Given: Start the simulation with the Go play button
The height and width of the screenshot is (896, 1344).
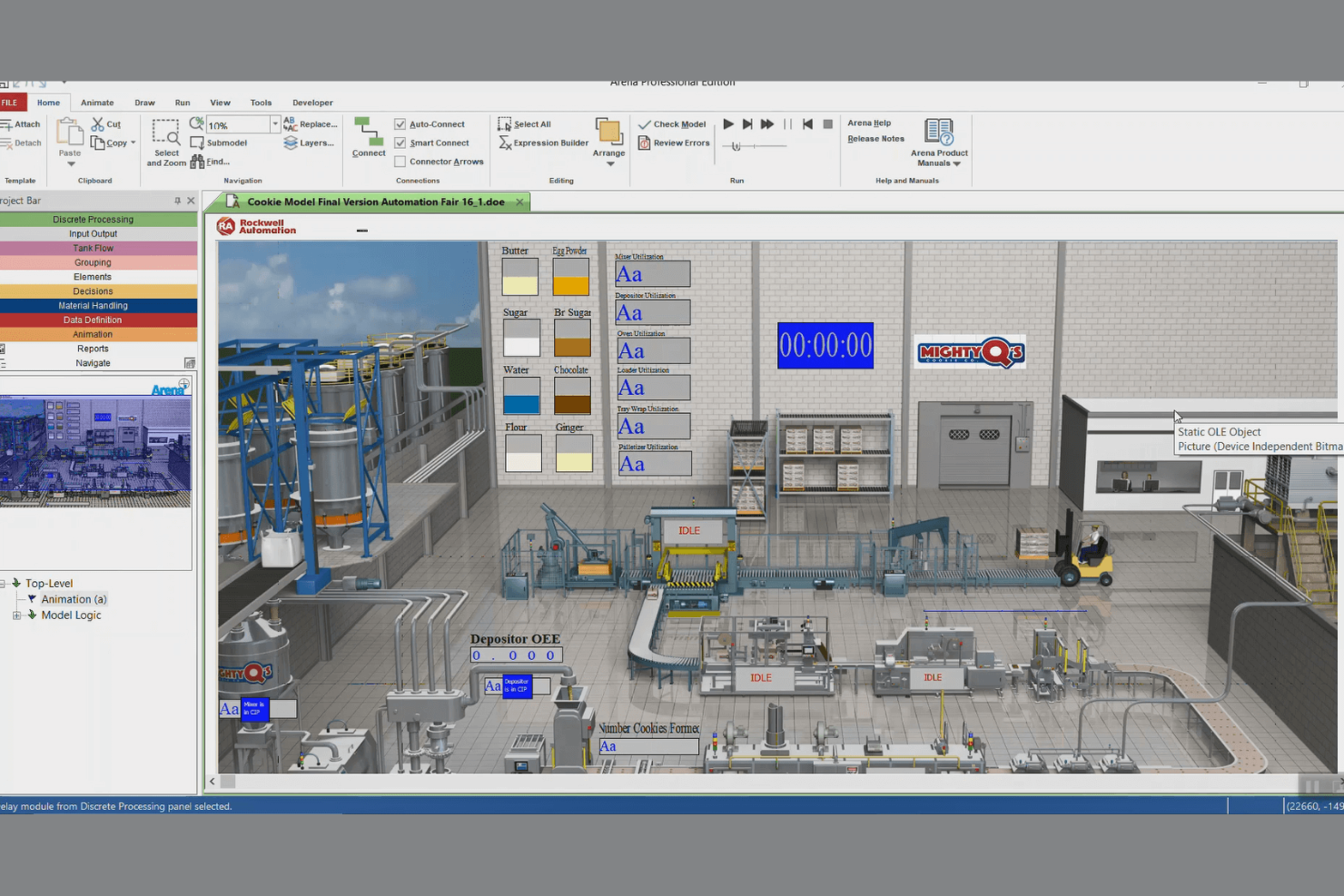Looking at the screenshot, I should coord(728,123).
